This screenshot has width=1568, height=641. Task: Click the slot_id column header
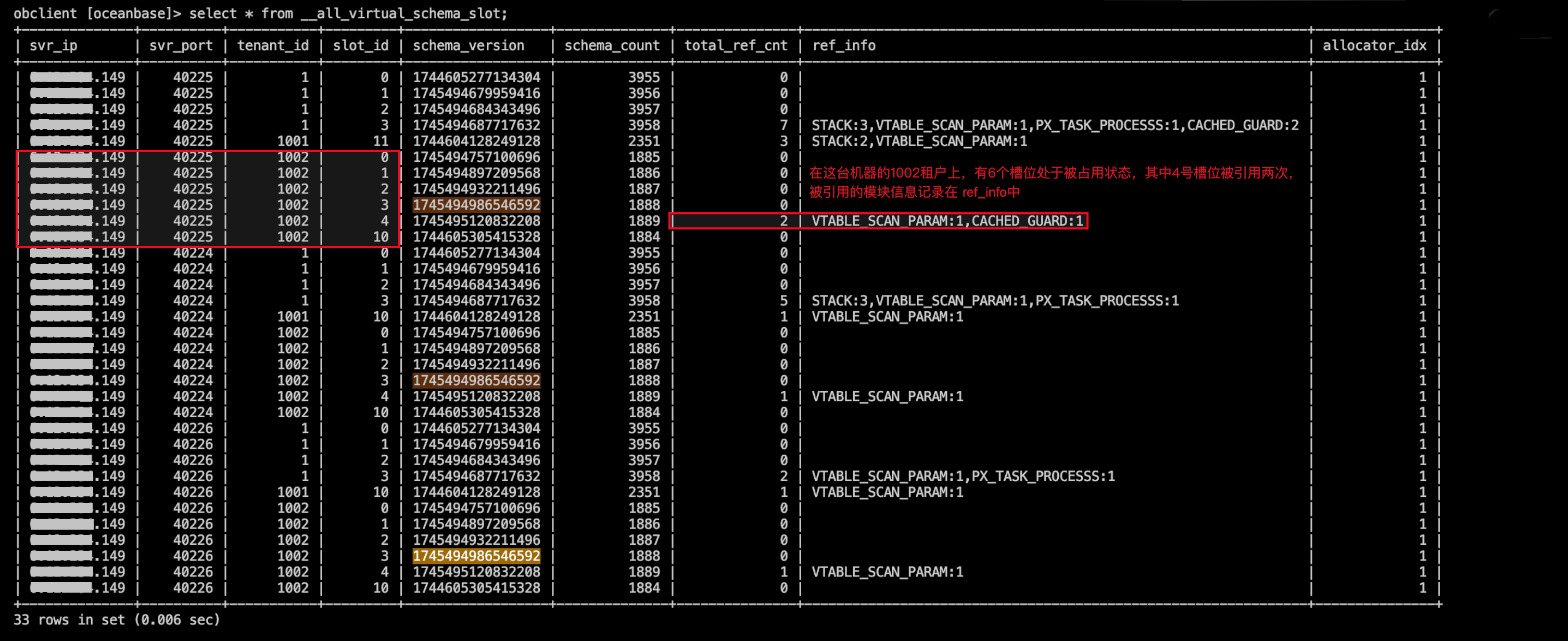tap(360, 46)
